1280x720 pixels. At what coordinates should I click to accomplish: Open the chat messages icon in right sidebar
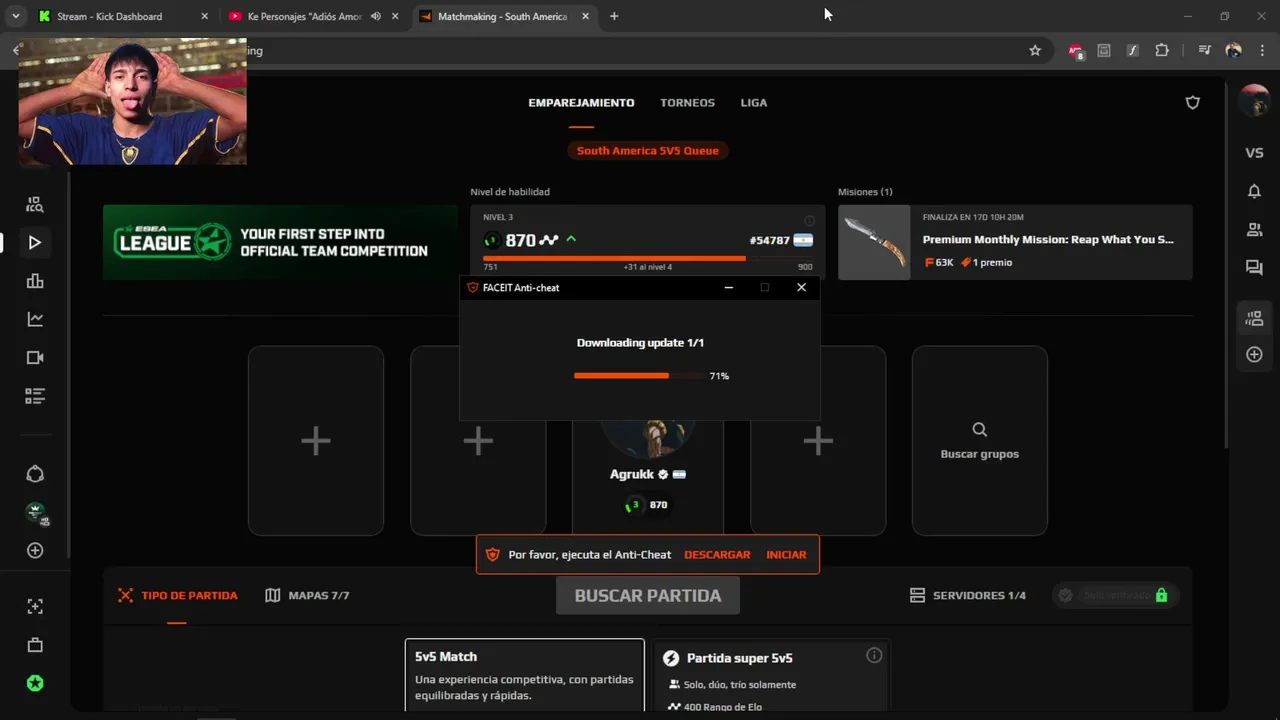pos(1254,267)
